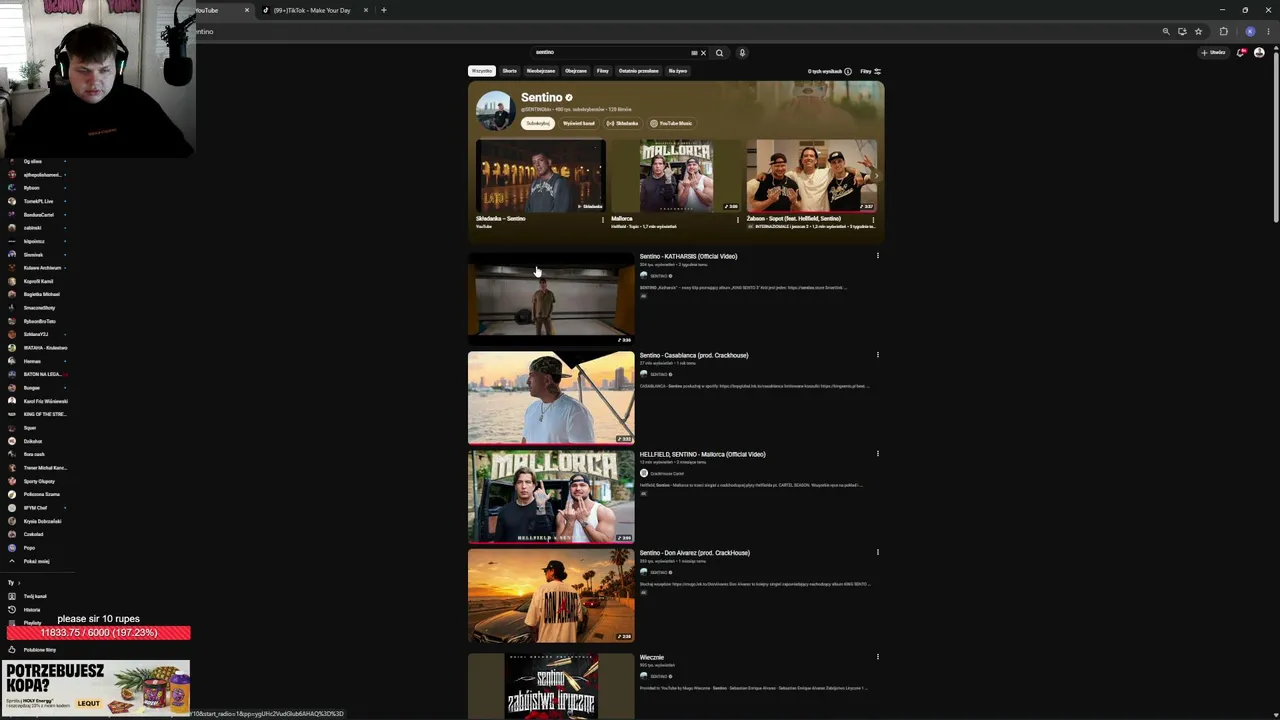
Task: Open options for Sentino - Don Alvarez video
Action: point(878,552)
